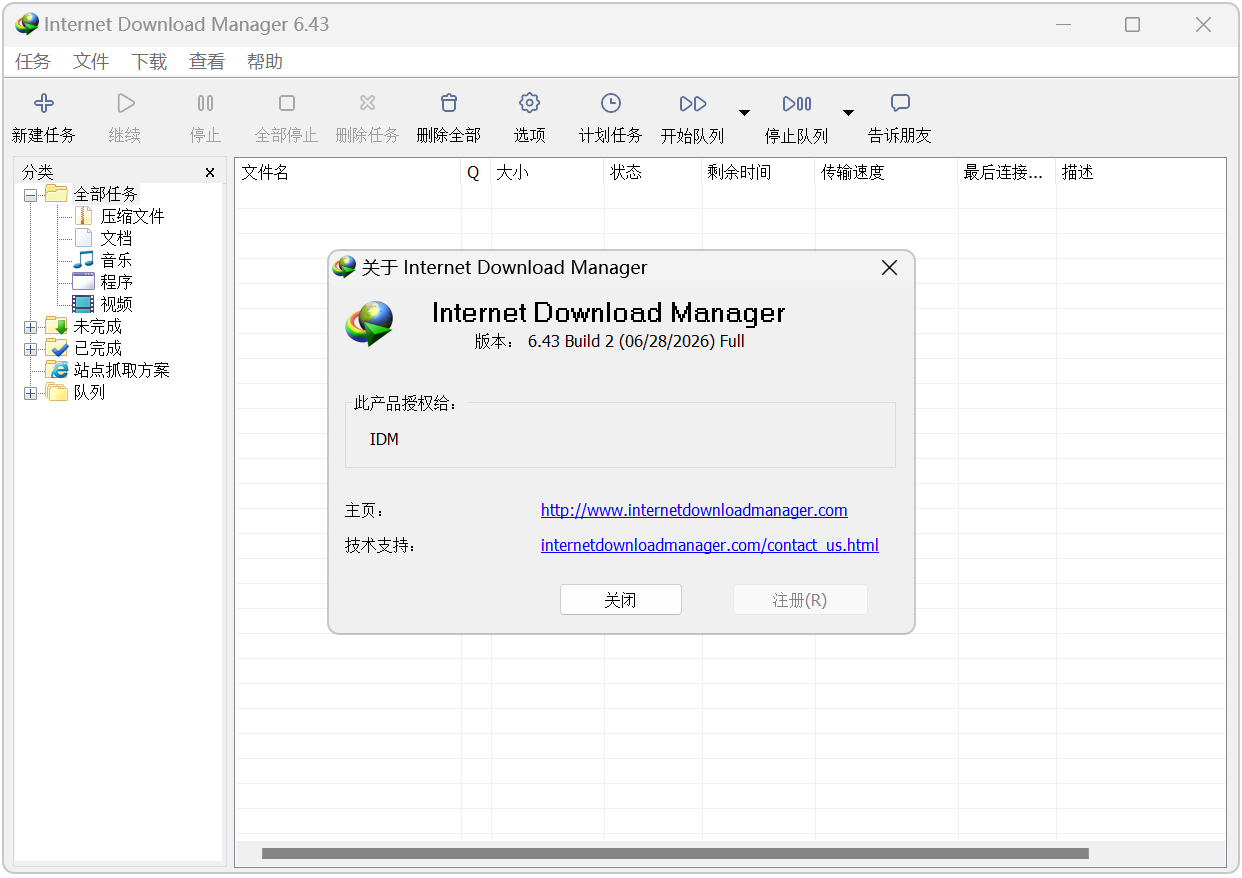Expand the 队列 tree node
Screen dimensions: 1242x878
[31, 393]
